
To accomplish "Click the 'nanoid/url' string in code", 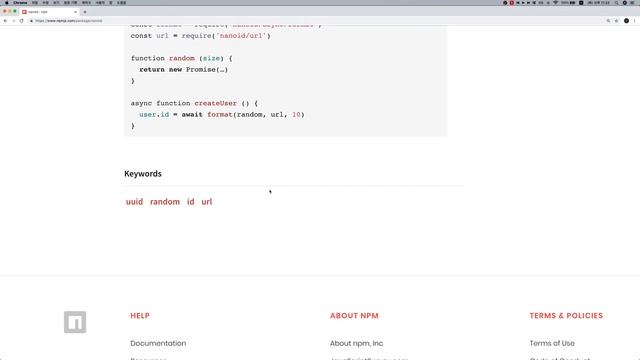I will click(241, 36).
